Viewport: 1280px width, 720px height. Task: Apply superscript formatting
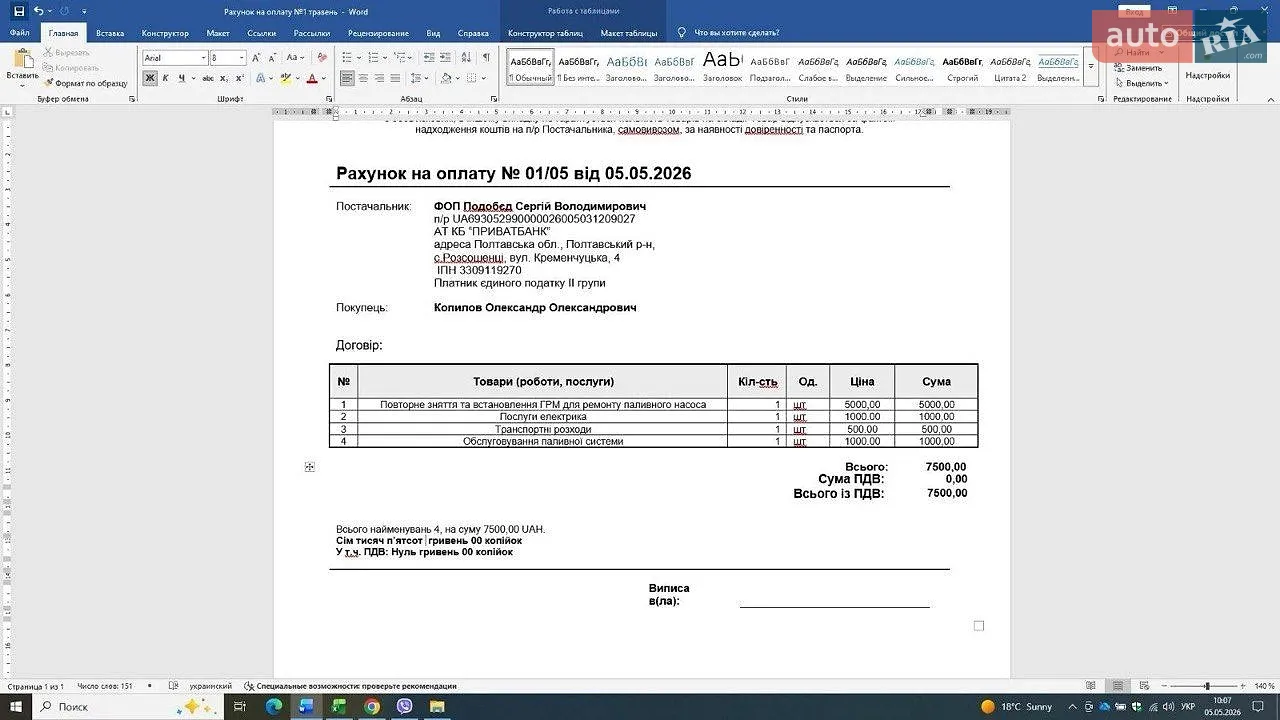coord(239,78)
